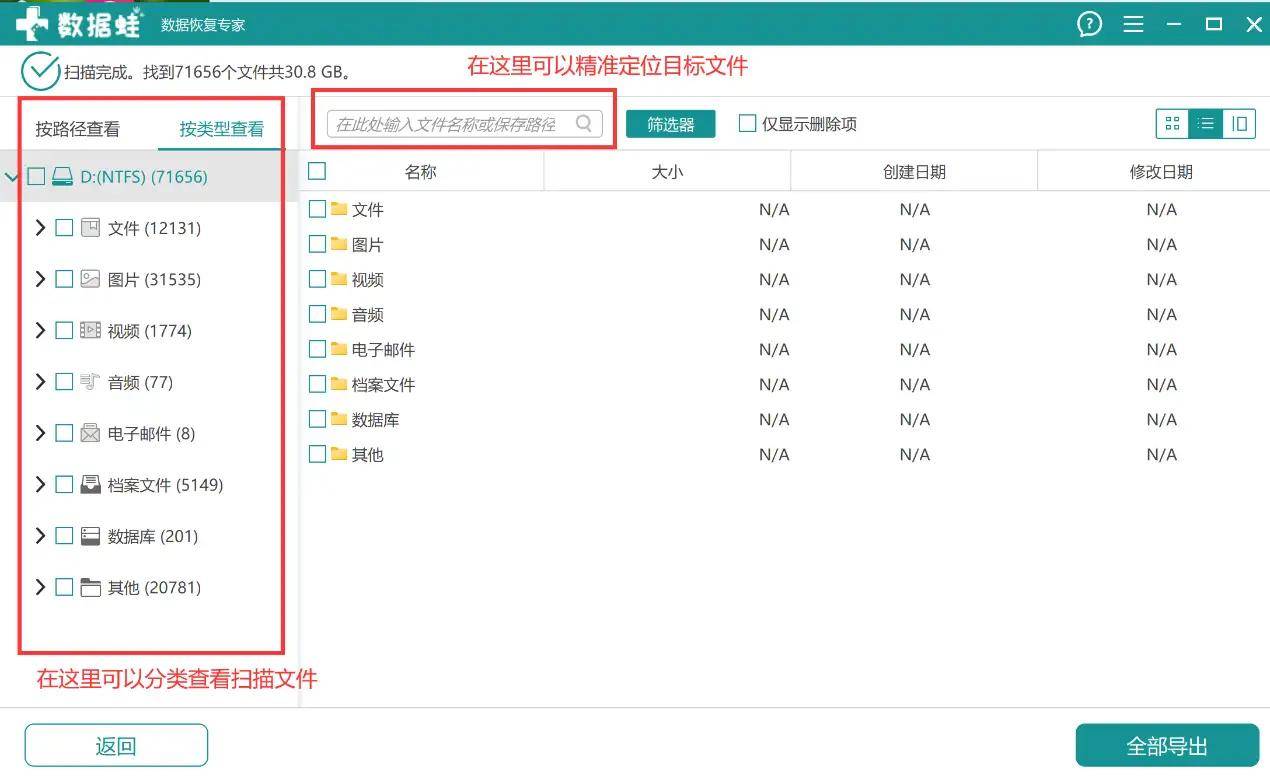The width and height of the screenshot is (1270, 783).
Task: Click the magnifier icon in search box
Action: click(x=583, y=122)
